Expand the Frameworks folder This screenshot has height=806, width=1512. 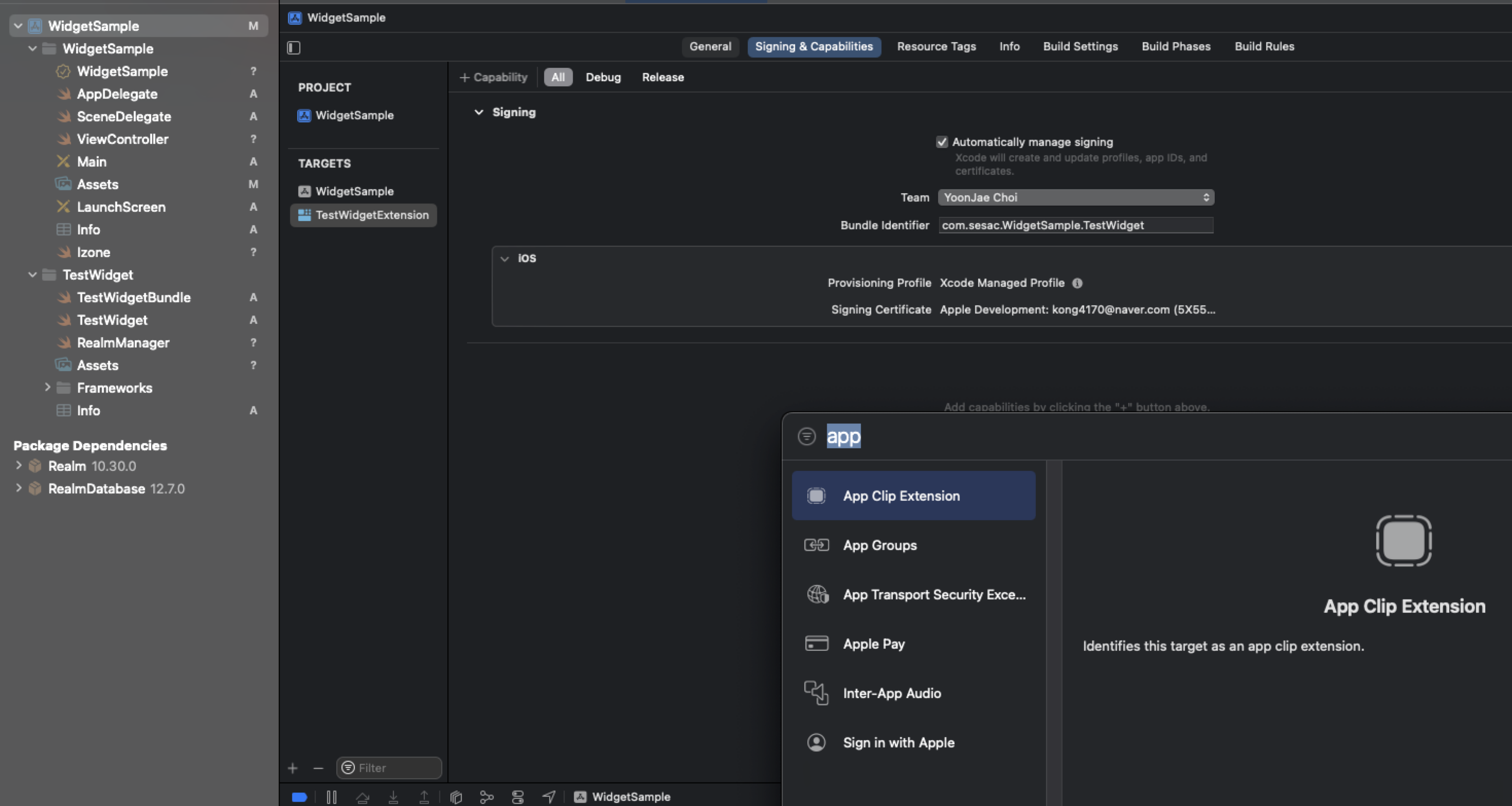point(47,387)
